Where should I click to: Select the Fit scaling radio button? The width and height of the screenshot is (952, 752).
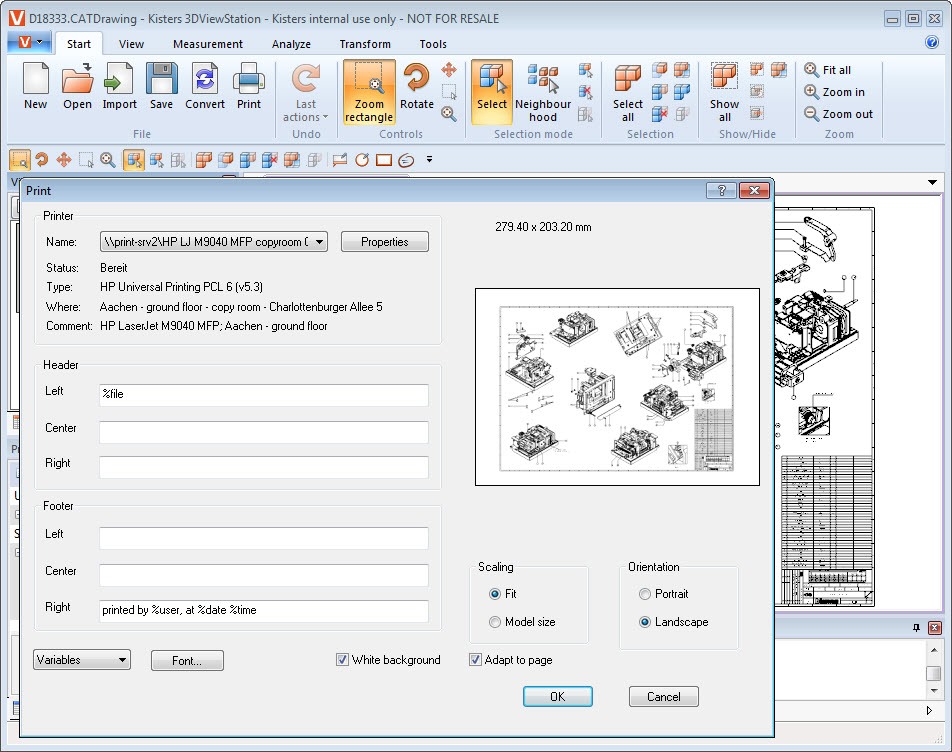click(x=495, y=594)
